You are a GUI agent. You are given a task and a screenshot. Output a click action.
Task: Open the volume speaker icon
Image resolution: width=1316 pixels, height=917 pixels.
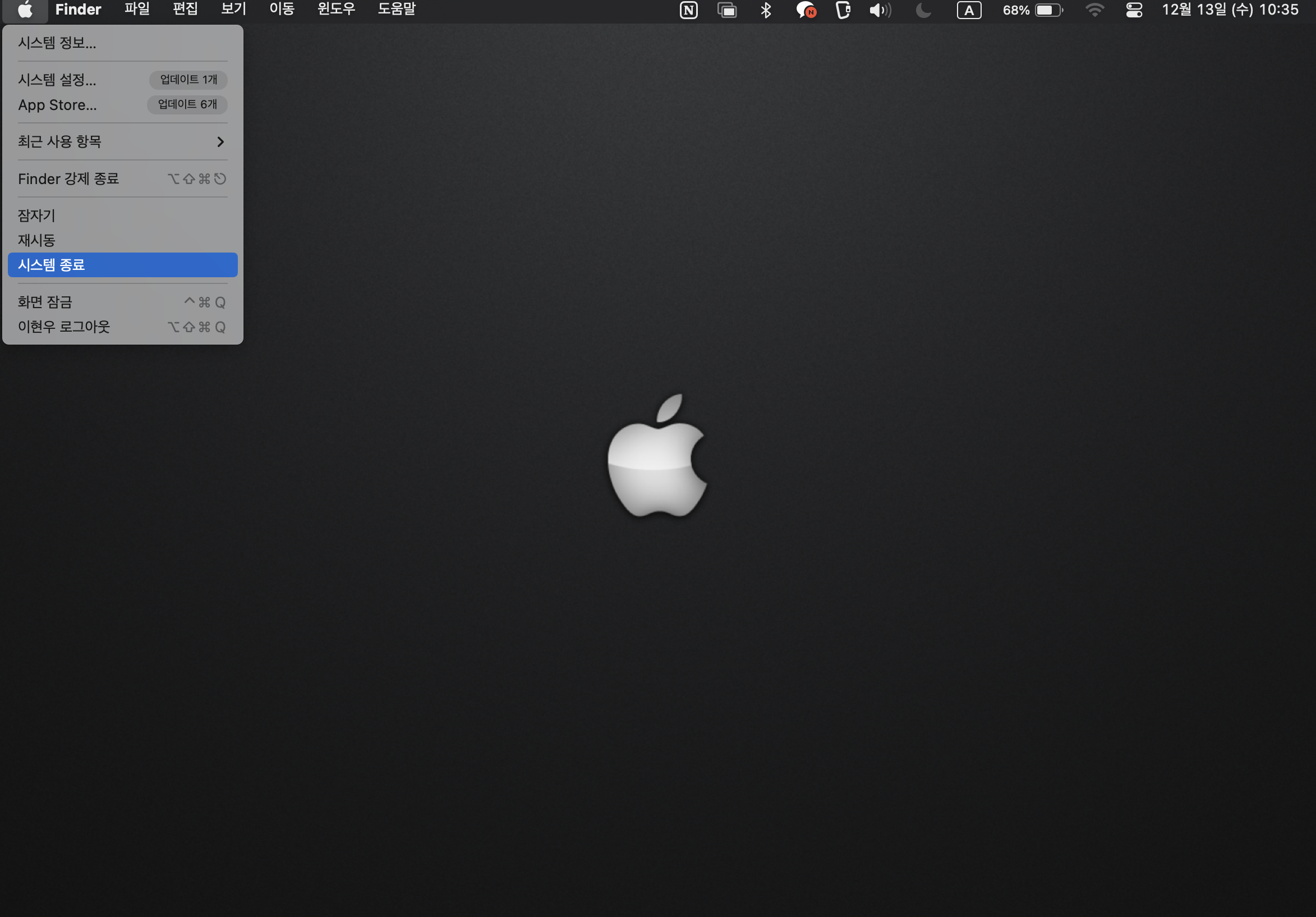click(x=880, y=10)
